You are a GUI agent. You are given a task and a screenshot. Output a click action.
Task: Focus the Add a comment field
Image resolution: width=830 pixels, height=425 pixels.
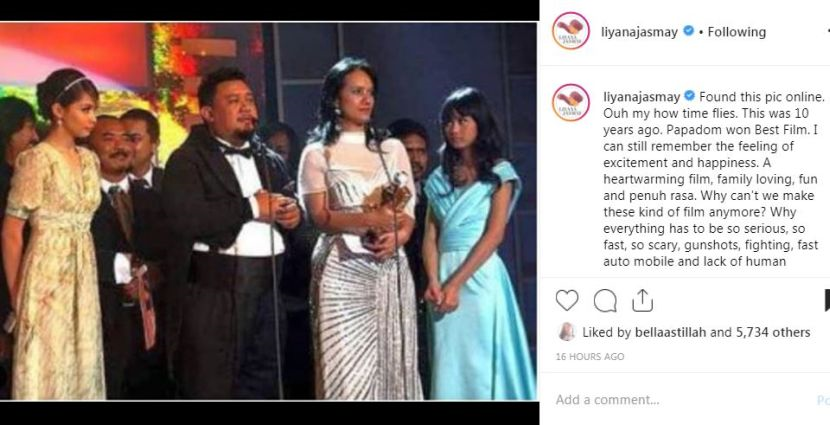point(683,400)
